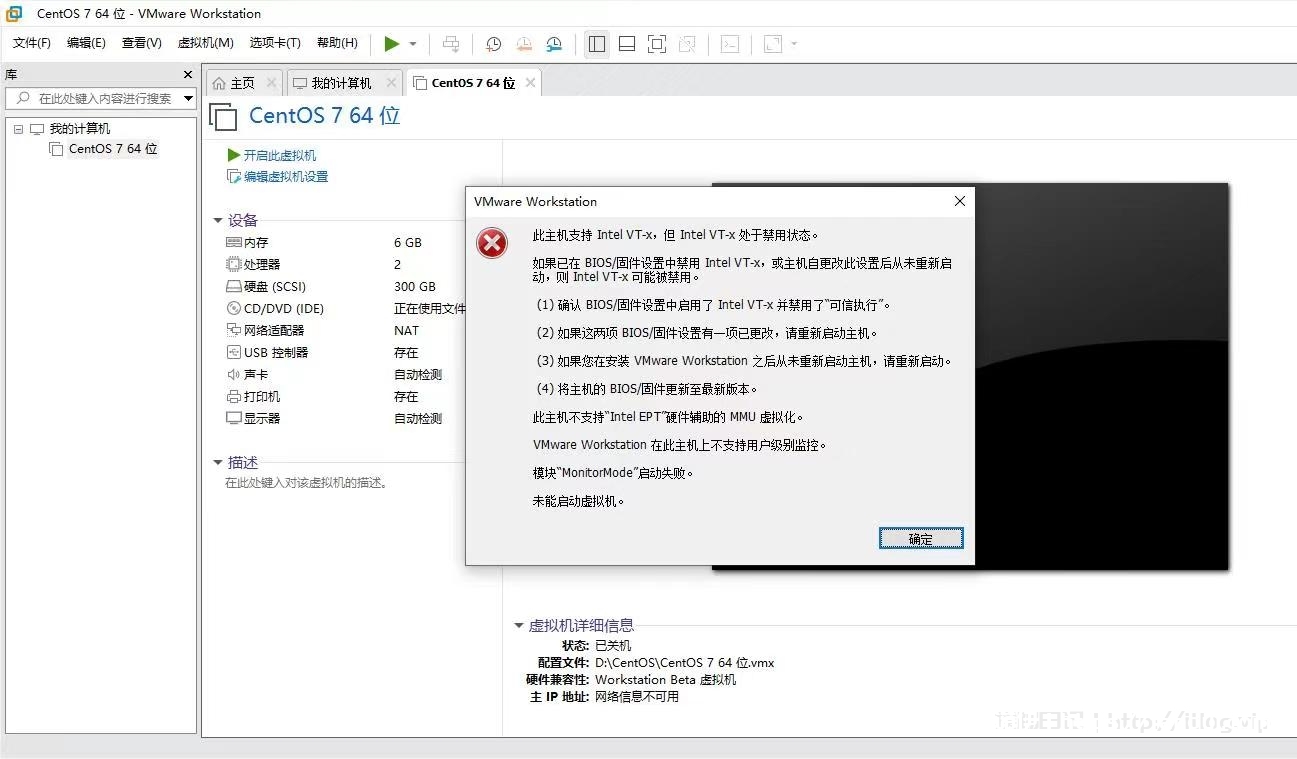
Task: Click the 显示器 display device icon
Action: coord(234,418)
